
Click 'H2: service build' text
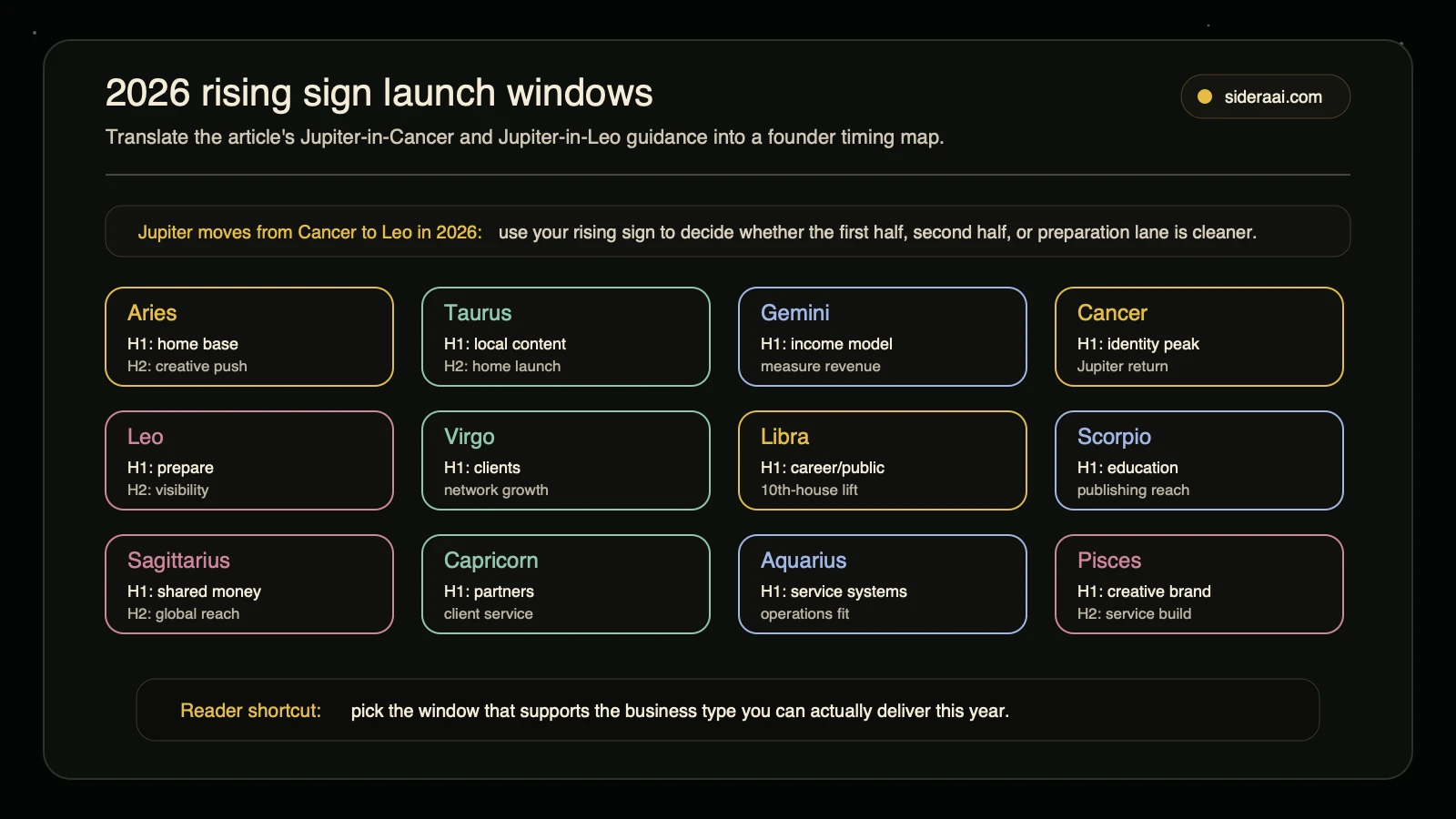tap(1134, 613)
